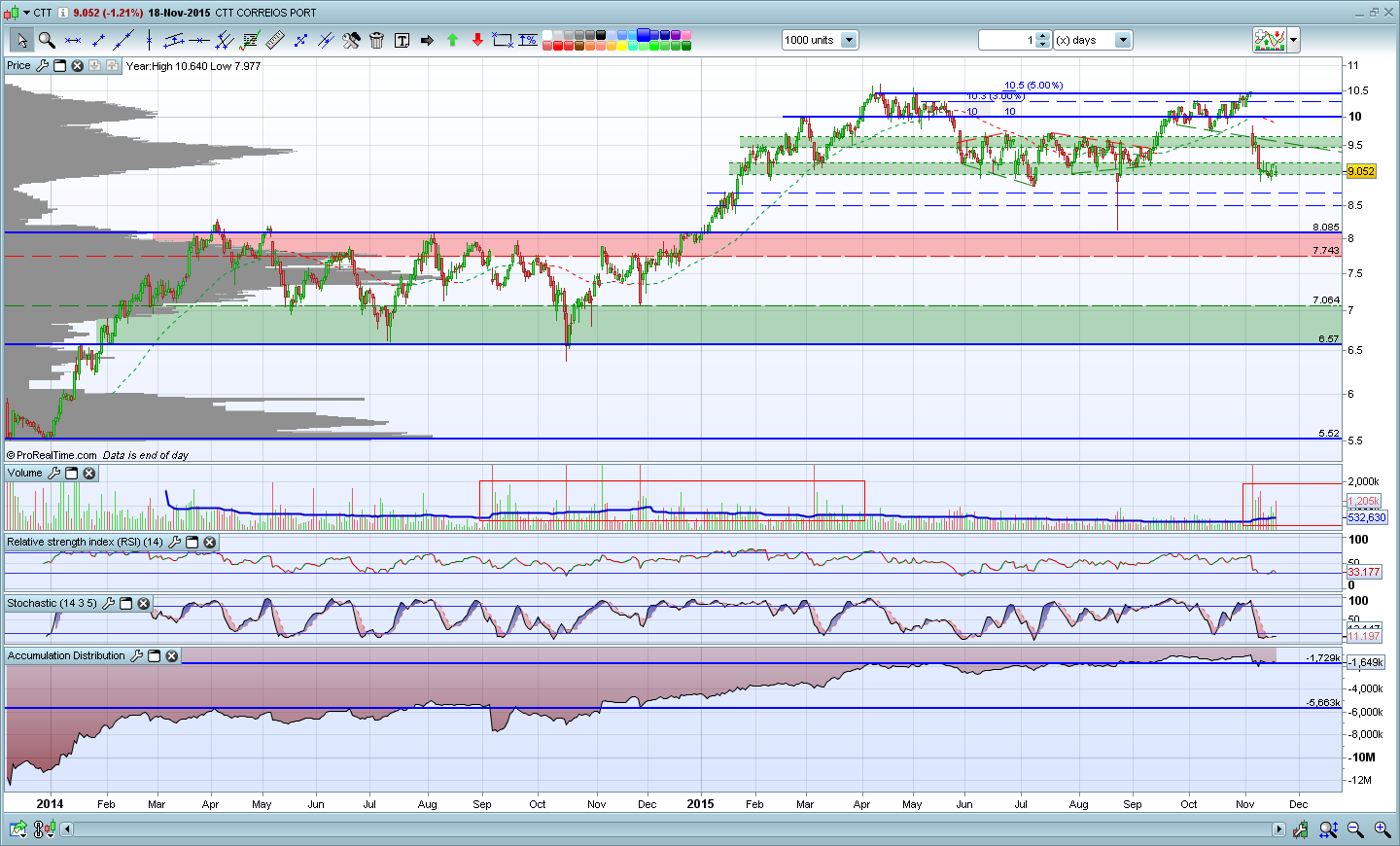Viewport: 1400px width, 846px height.
Task: Expand the (x) days timeframe dropdown
Action: 1123,40
